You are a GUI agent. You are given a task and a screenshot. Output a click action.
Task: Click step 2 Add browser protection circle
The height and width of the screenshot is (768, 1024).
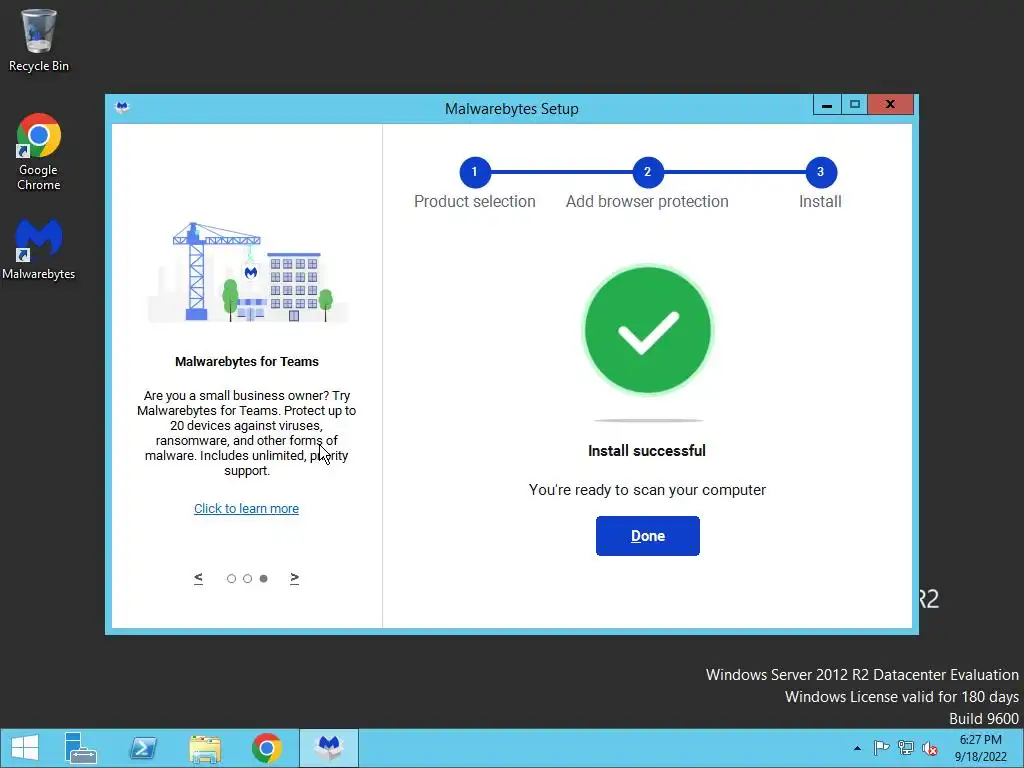[647, 172]
